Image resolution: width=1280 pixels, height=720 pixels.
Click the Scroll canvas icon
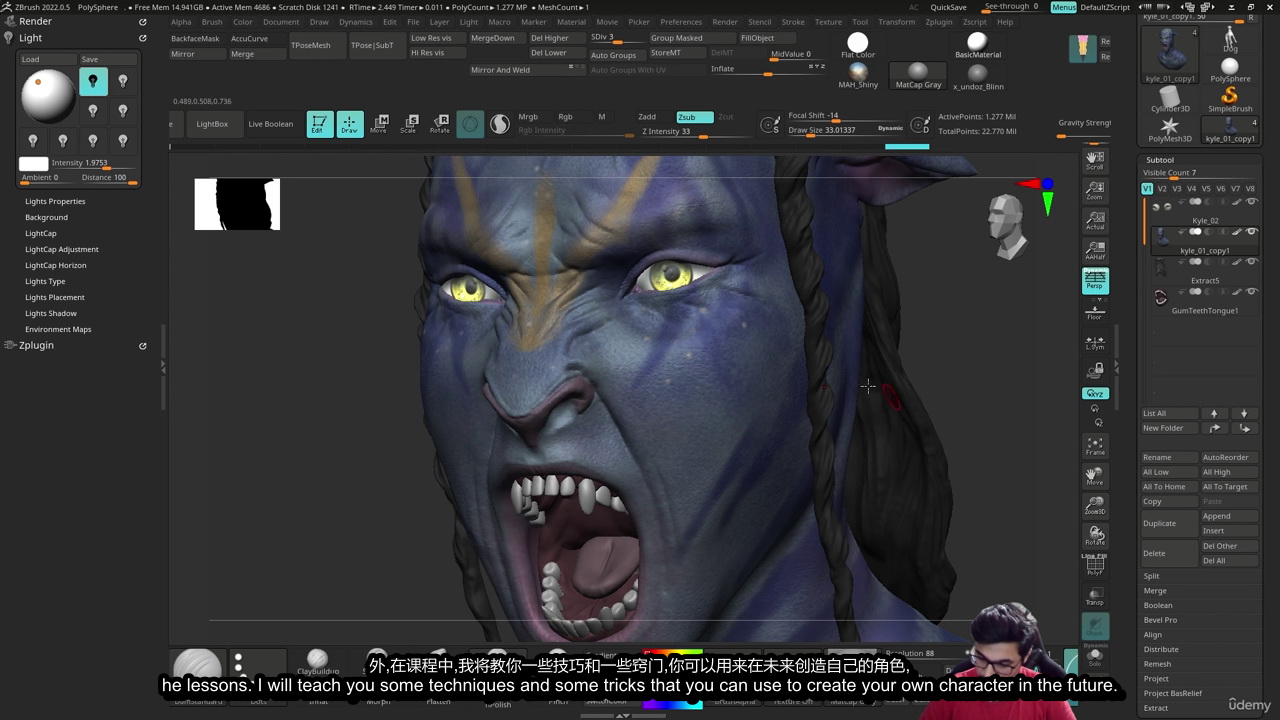point(1095,160)
